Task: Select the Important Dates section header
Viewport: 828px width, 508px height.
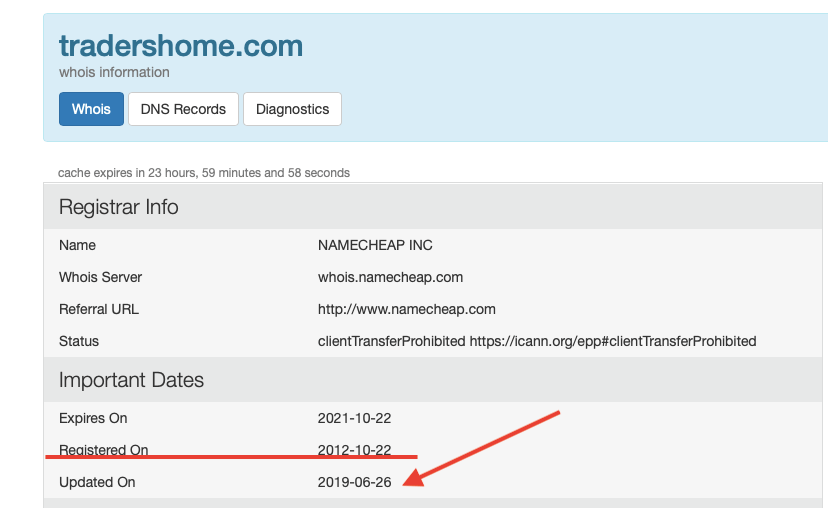Action: 131,380
